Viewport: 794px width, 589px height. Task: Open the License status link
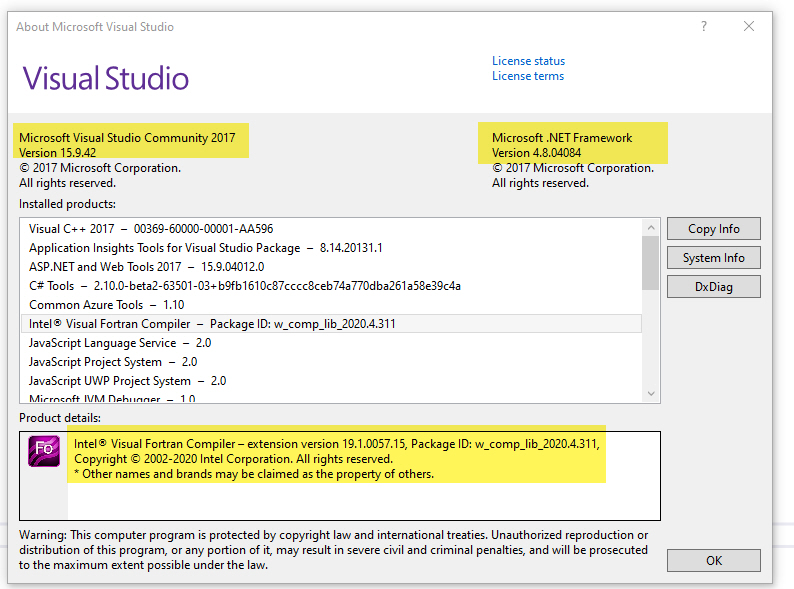[528, 61]
